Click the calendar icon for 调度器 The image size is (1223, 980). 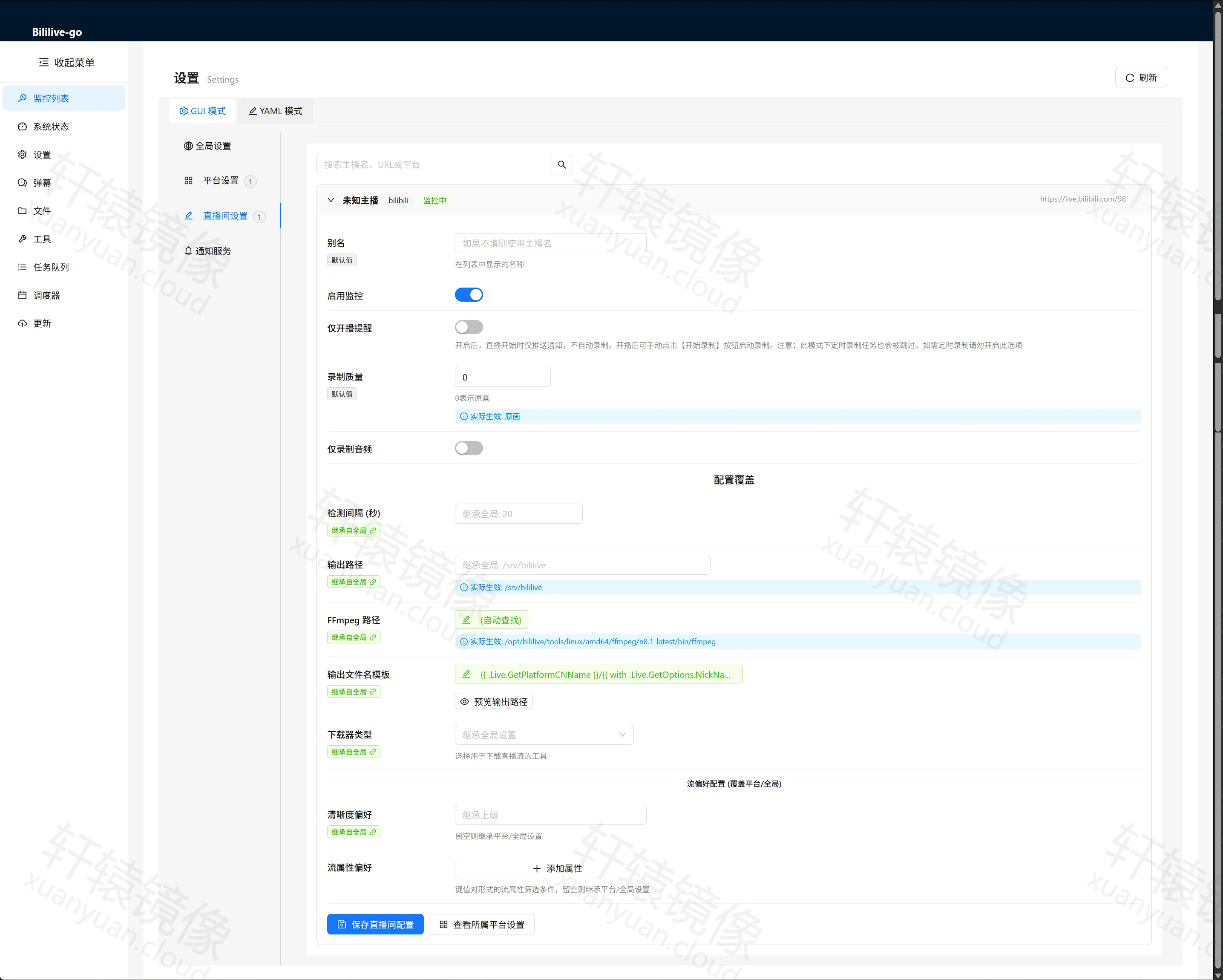22,295
